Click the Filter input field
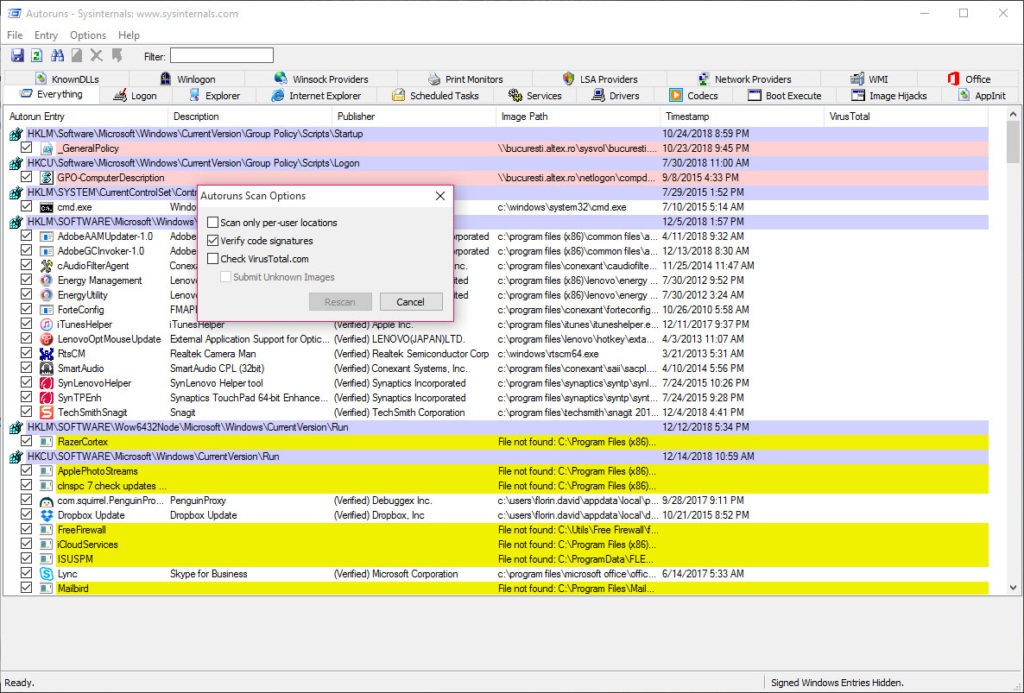 click(x=221, y=56)
